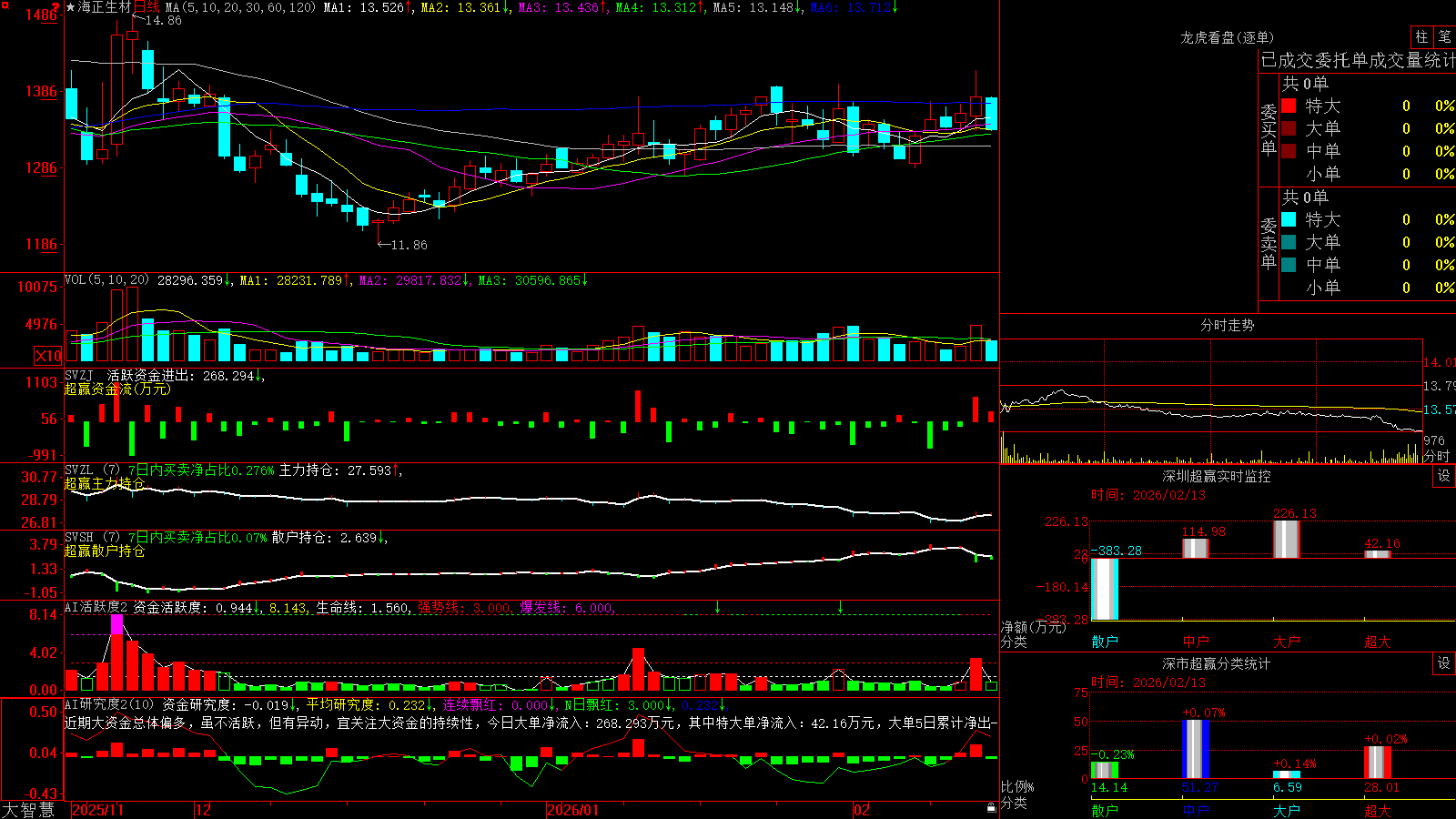Click the 大智慧 logo in the bottom-left
1456x819 pixels.
[x=28, y=810]
